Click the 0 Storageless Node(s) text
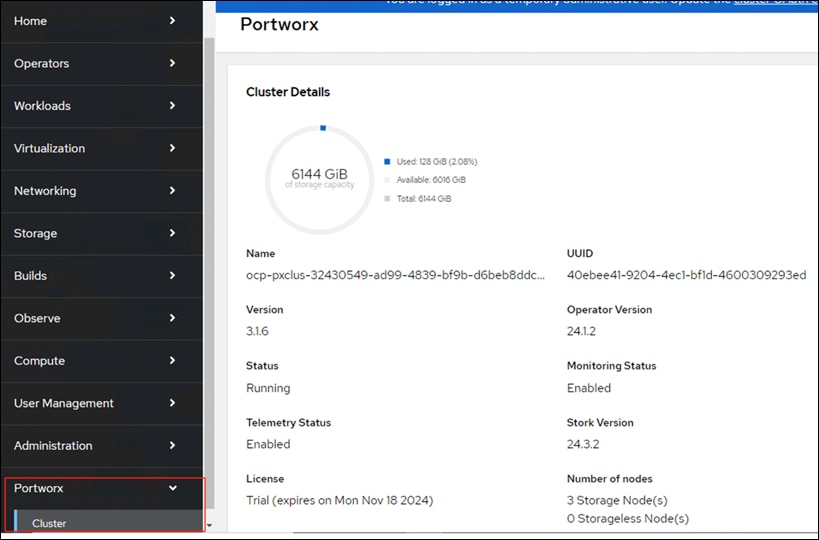819x540 pixels. point(628,519)
